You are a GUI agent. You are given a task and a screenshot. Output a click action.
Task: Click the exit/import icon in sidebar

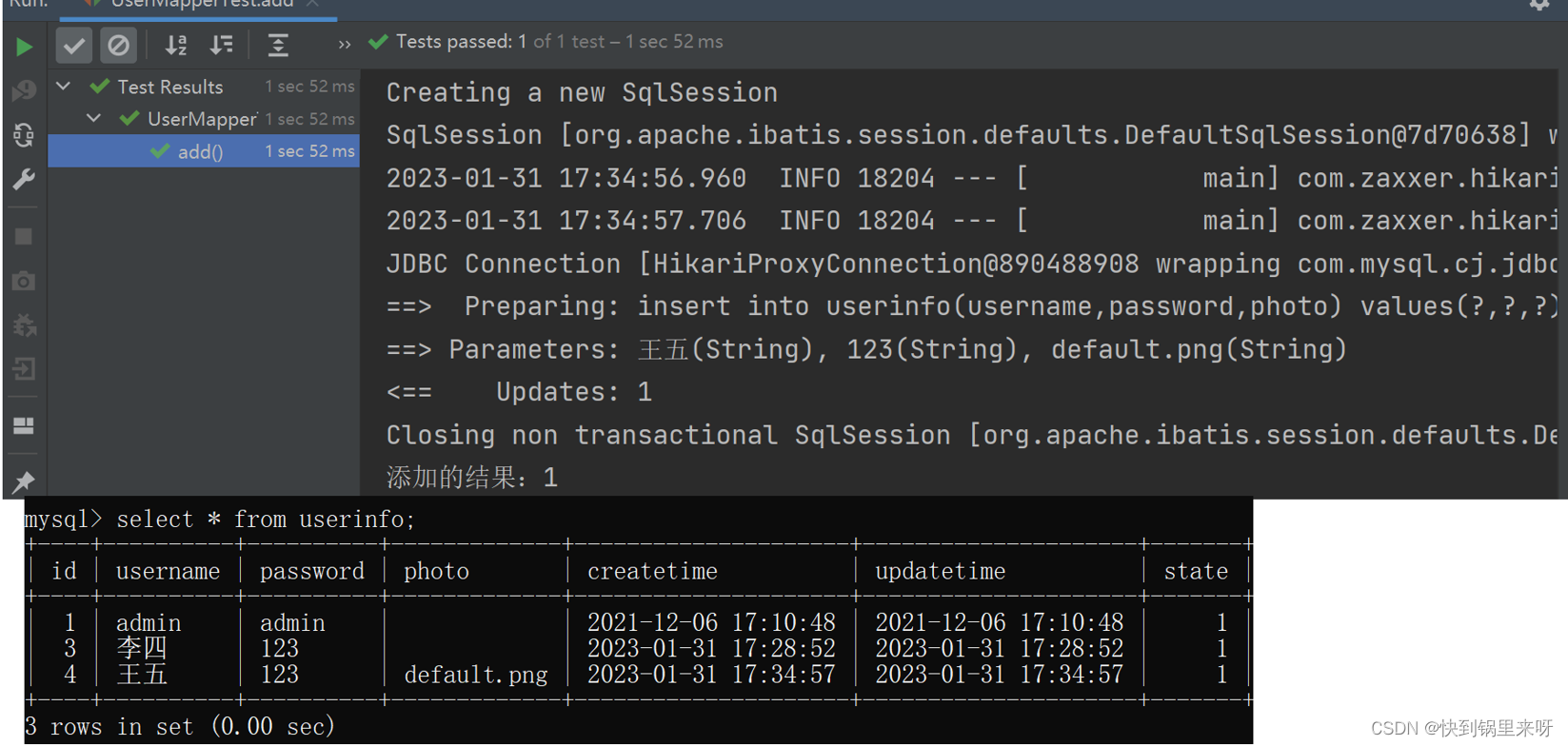pos(24,369)
